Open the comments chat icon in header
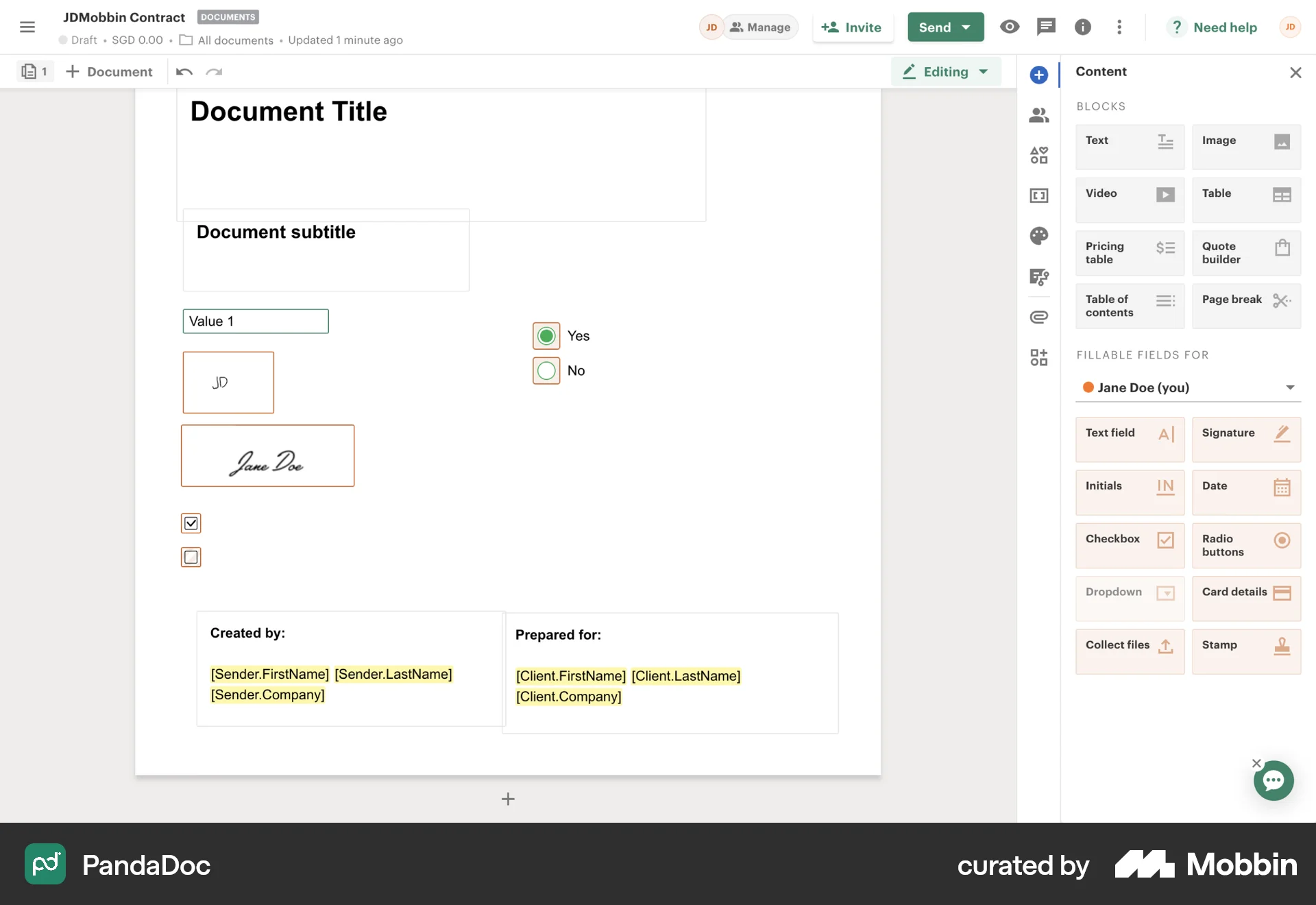This screenshot has width=1316, height=905. coord(1046,27)
